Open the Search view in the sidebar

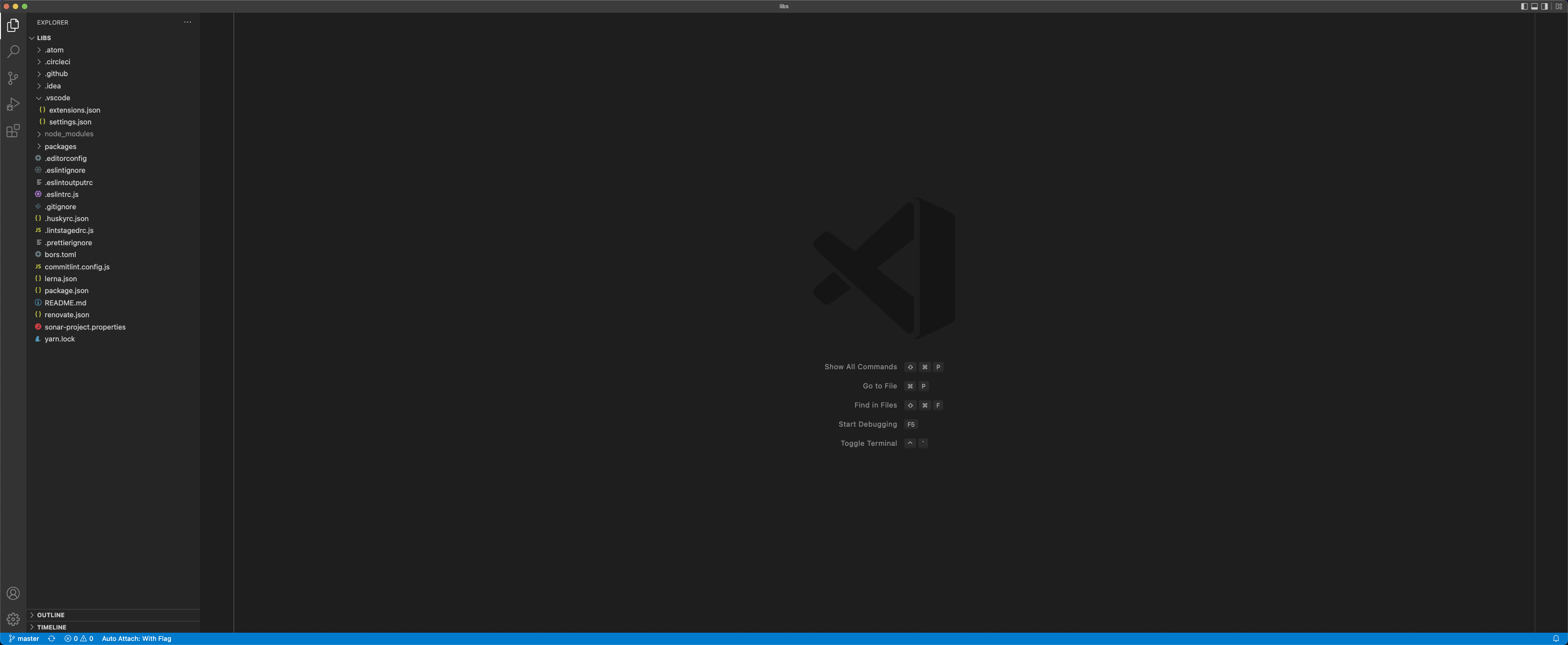click(13, 52)
